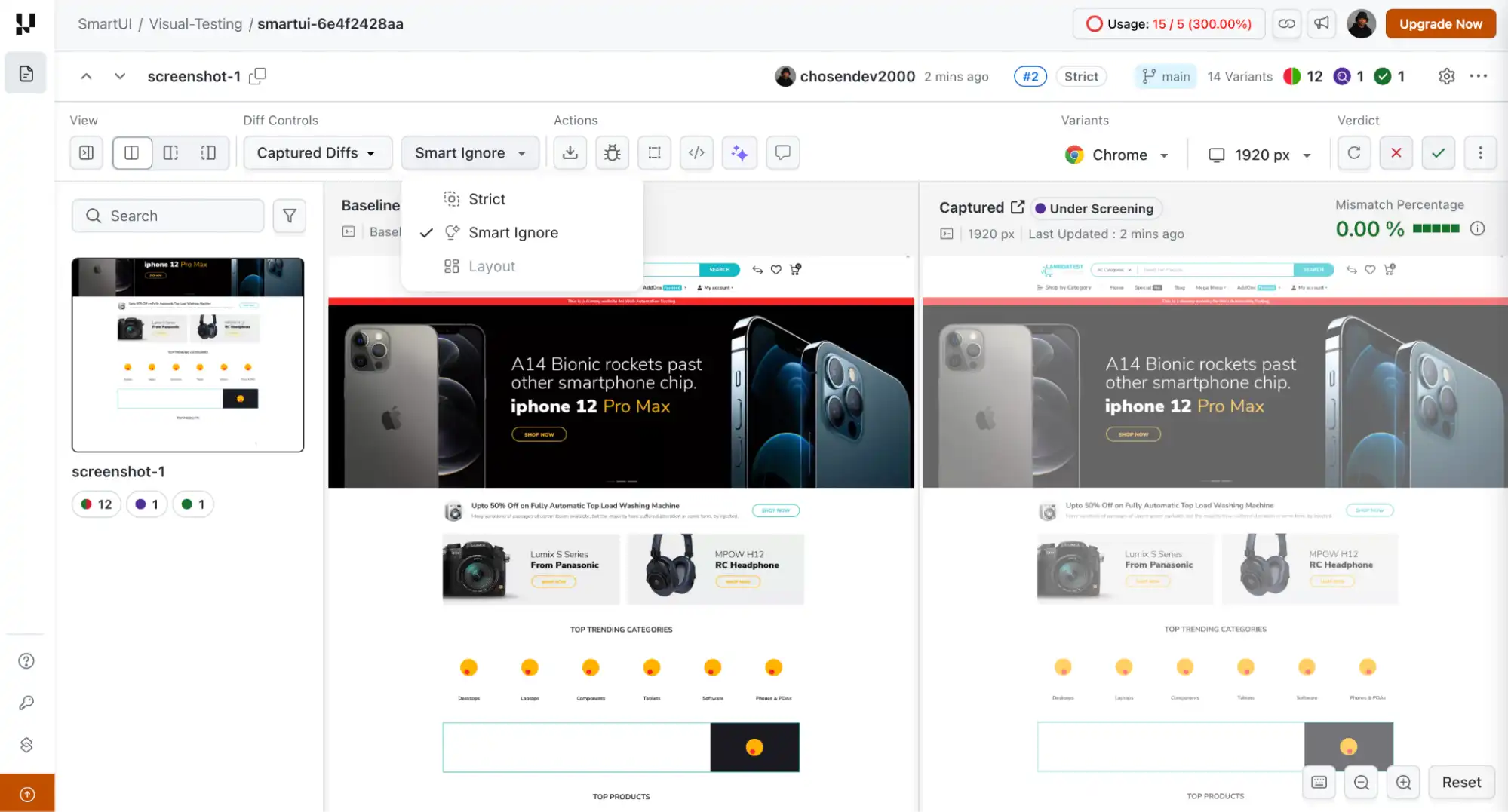Copy the screenshot-1 name
Screen dimensions: 1508x812
tap(258, 76)
